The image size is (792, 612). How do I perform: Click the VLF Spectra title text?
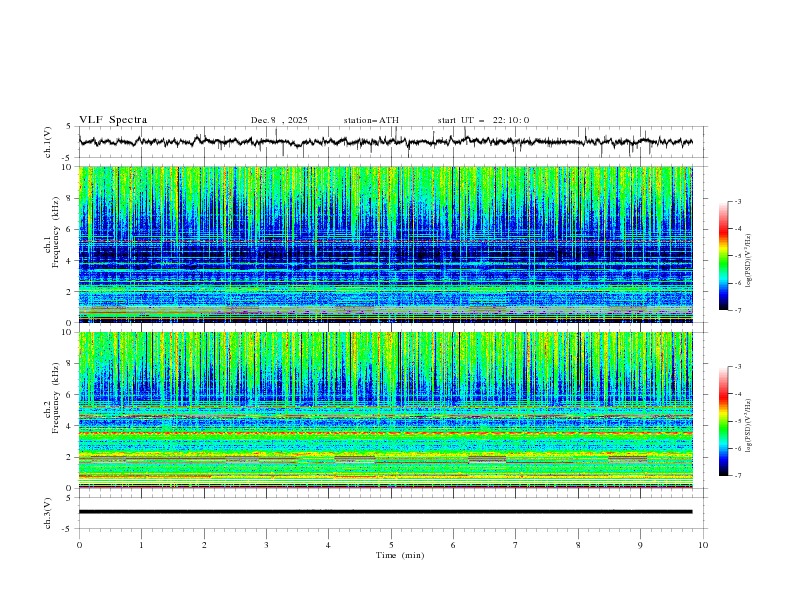click(113, 120)
